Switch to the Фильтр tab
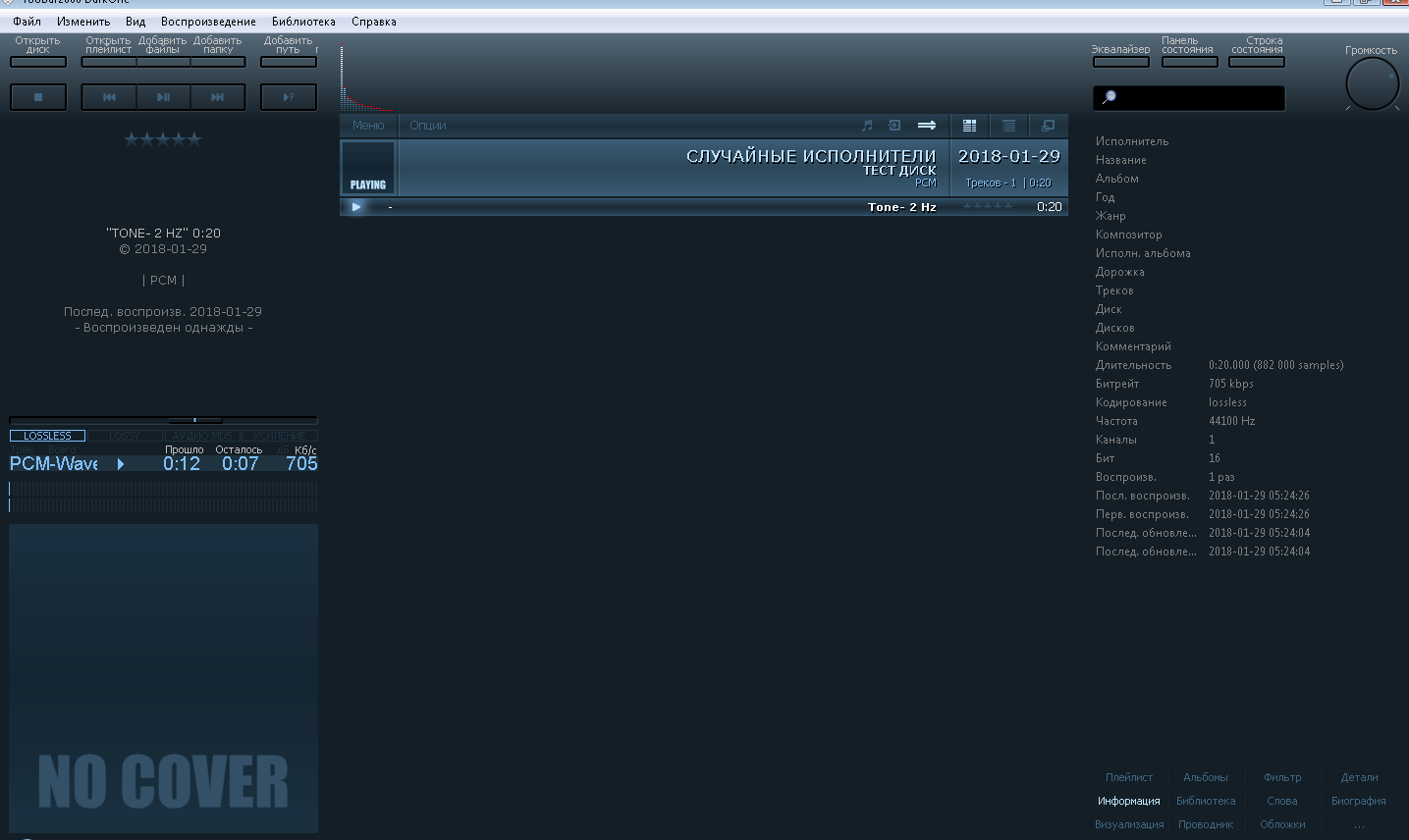 pos(1282,777)
